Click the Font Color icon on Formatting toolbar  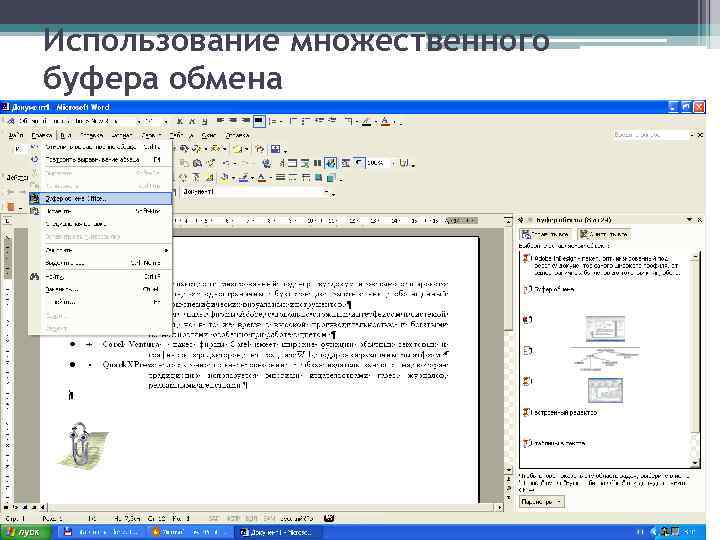tap(385, 121)
